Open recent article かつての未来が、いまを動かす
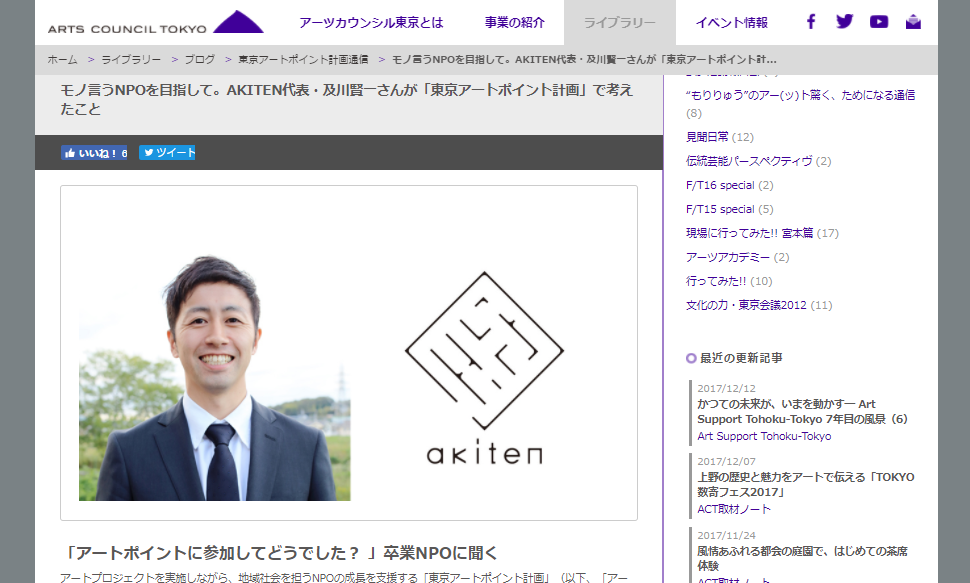970x583 pixels. pos(802,412)
